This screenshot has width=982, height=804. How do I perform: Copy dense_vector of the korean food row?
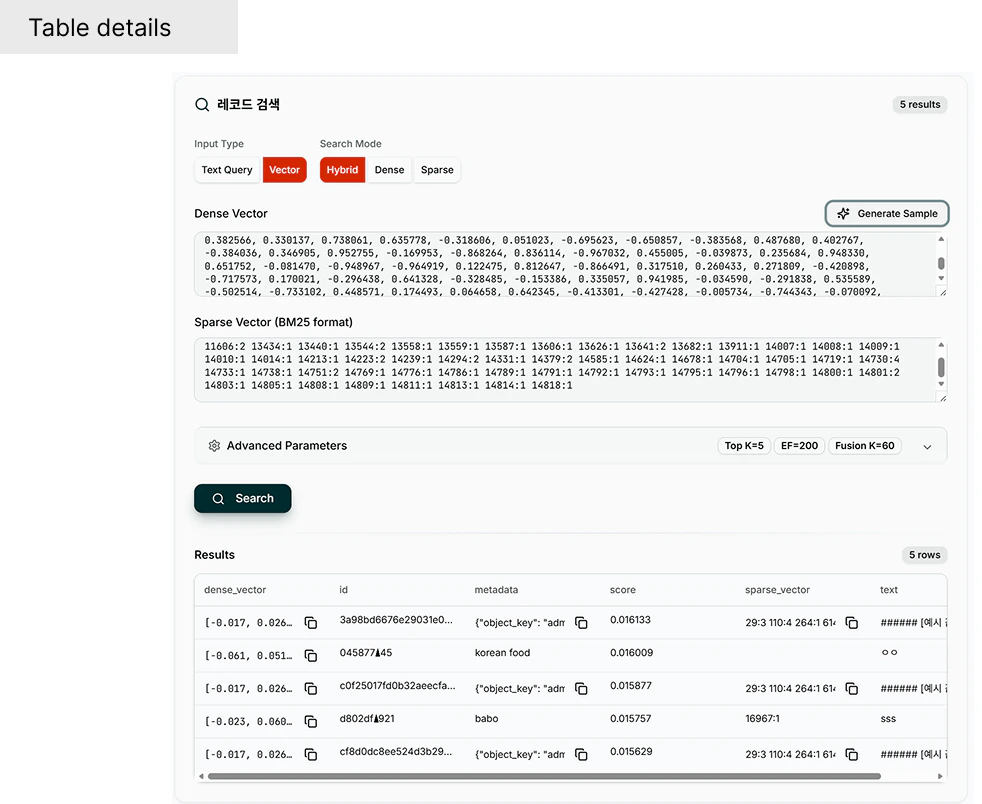point(311,656)
